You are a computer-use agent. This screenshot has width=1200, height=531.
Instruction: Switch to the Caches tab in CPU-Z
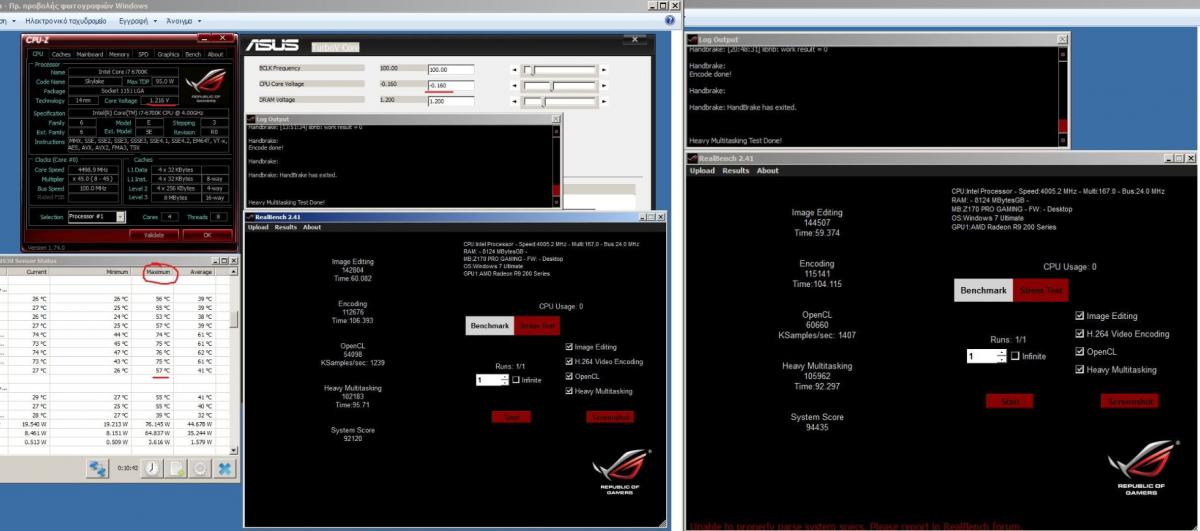pos(61,54)
